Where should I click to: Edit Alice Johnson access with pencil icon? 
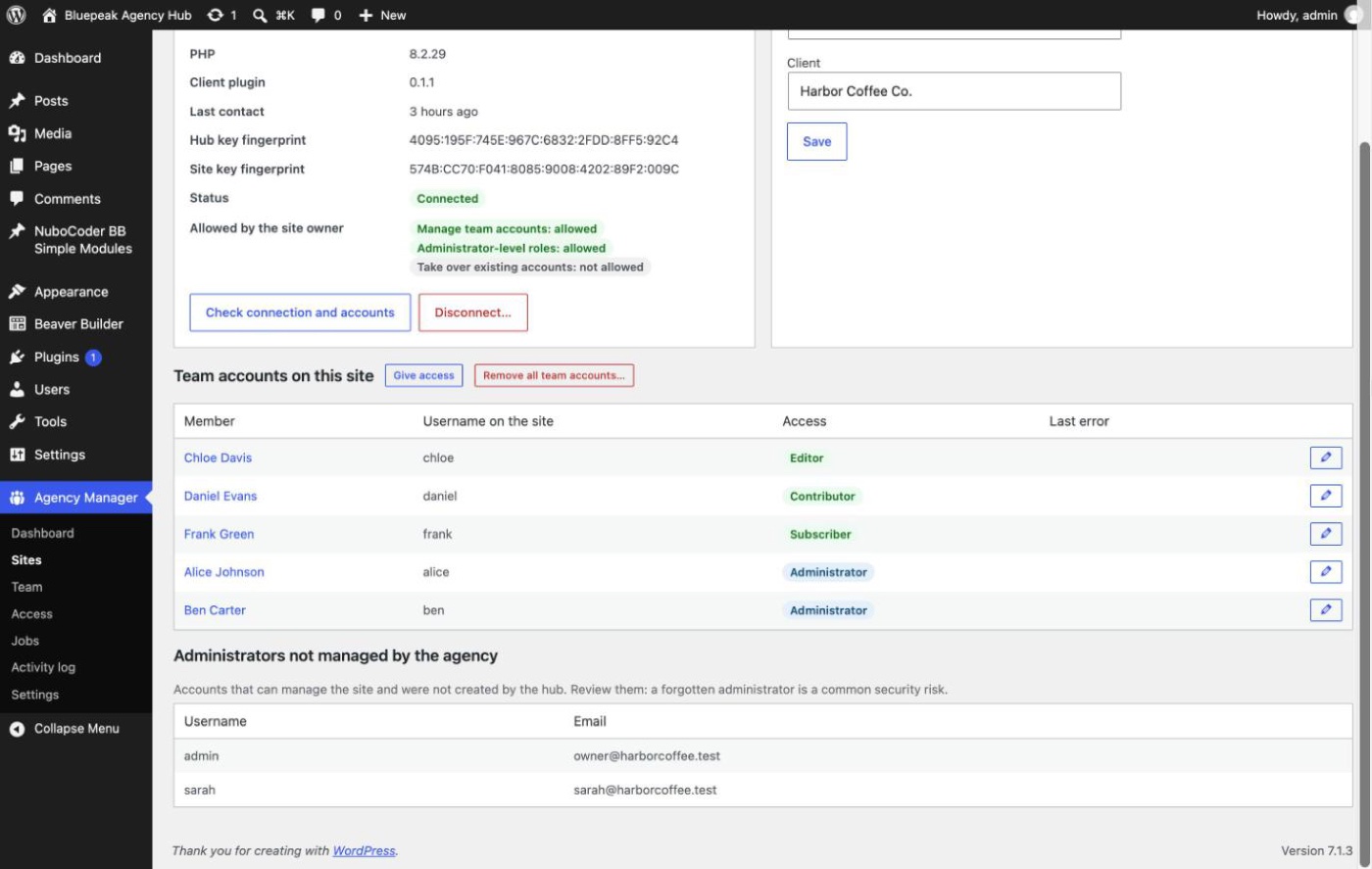point(1325,572)
